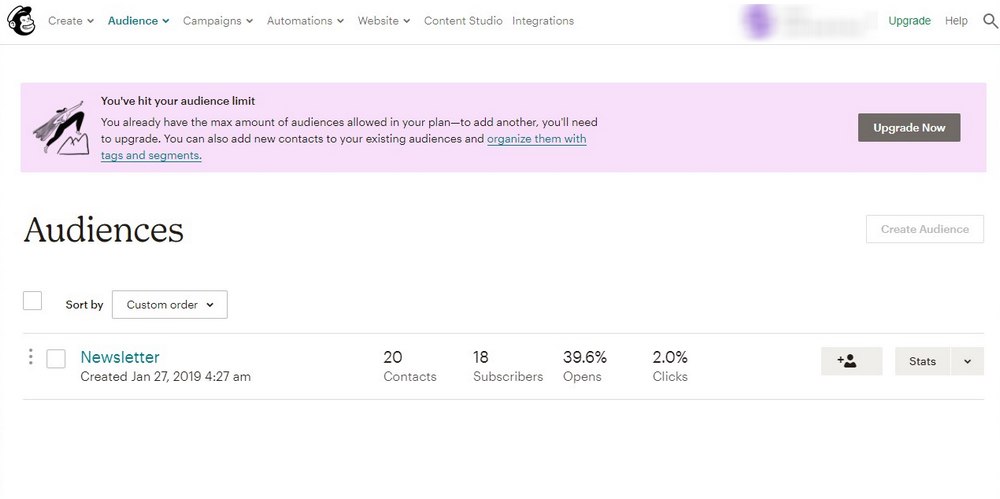
Task: Open the Newsletter row three-dot handle
Action: (x=31, y=357)
